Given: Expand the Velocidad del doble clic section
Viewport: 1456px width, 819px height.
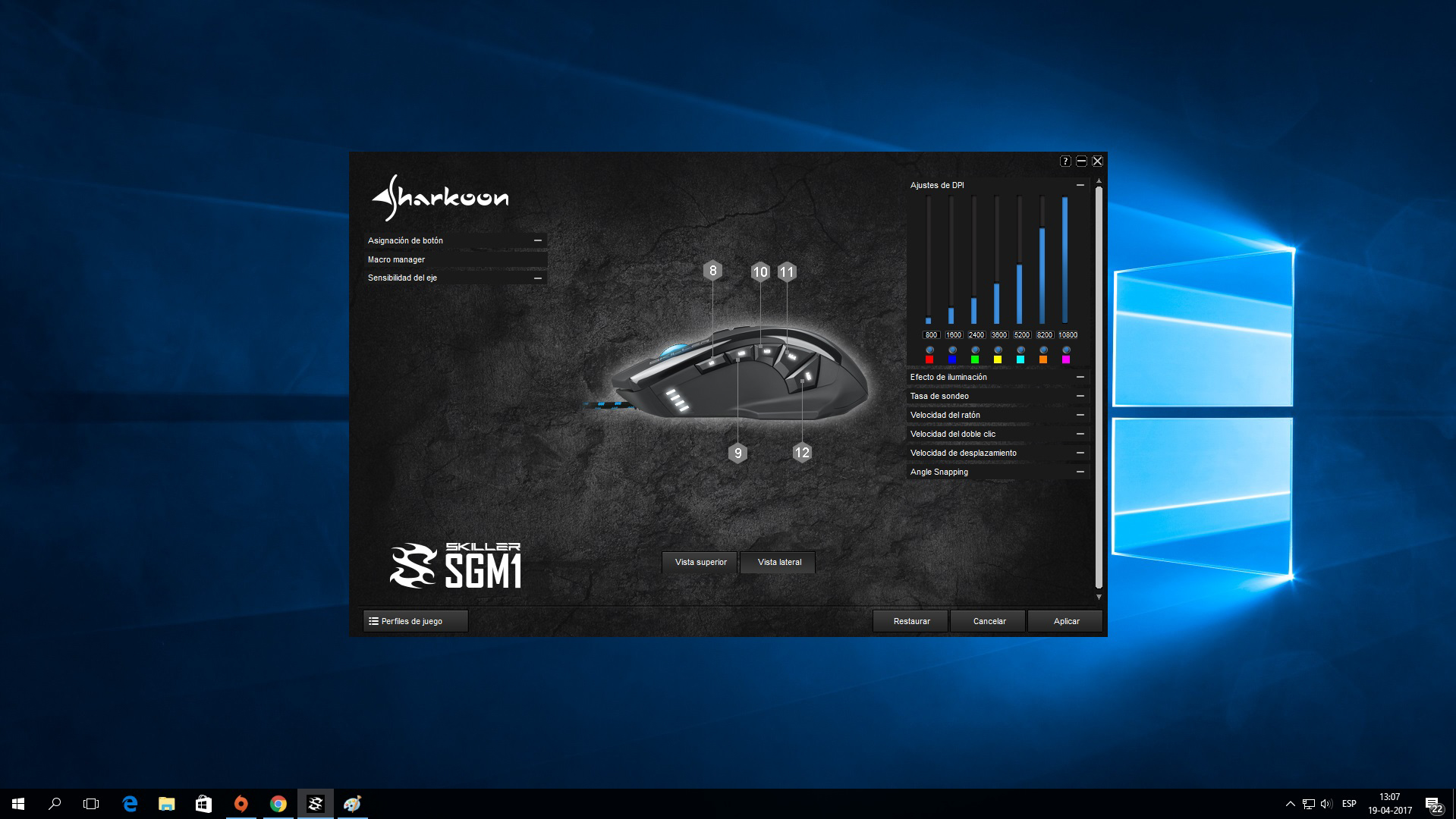Looking at the screenshot, I should tap(1080, 434).
